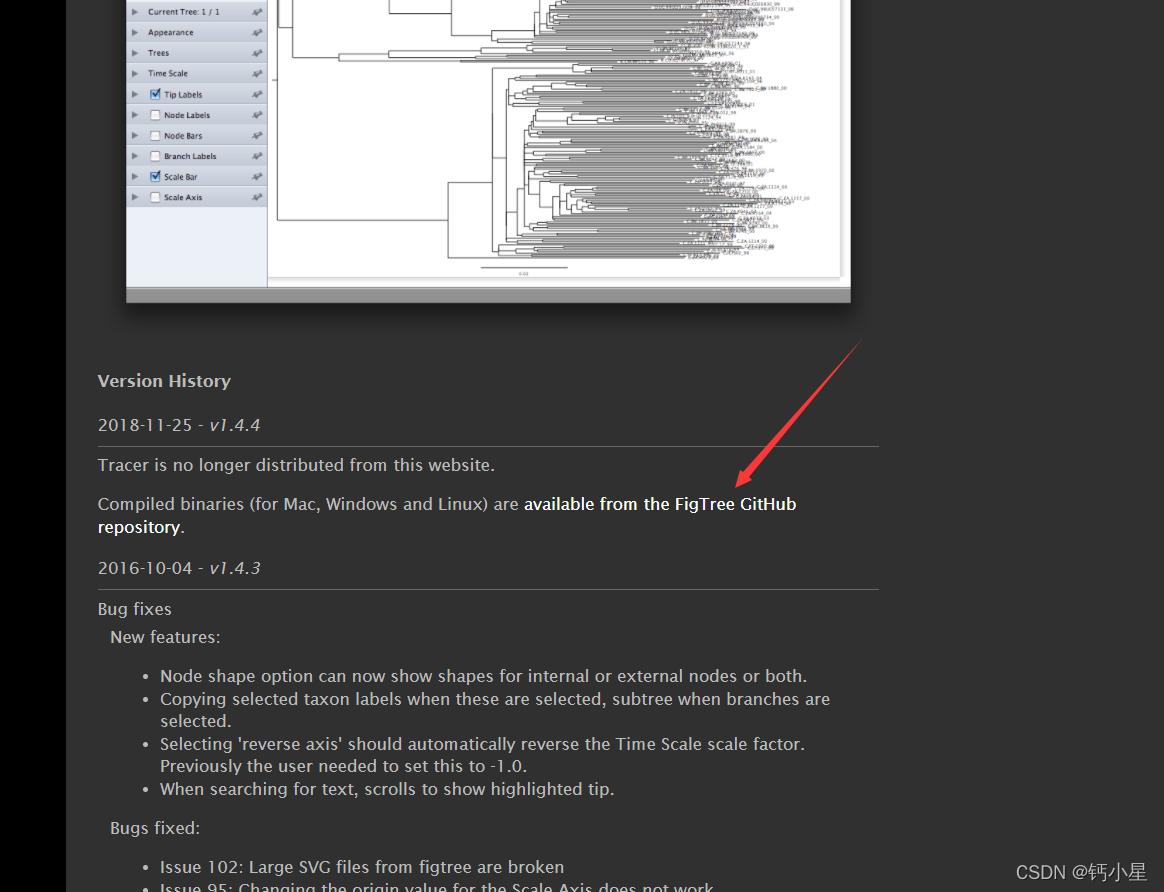1164x892 pixels.
Task: Pin the Branch Labels panel
Action: 257,156
